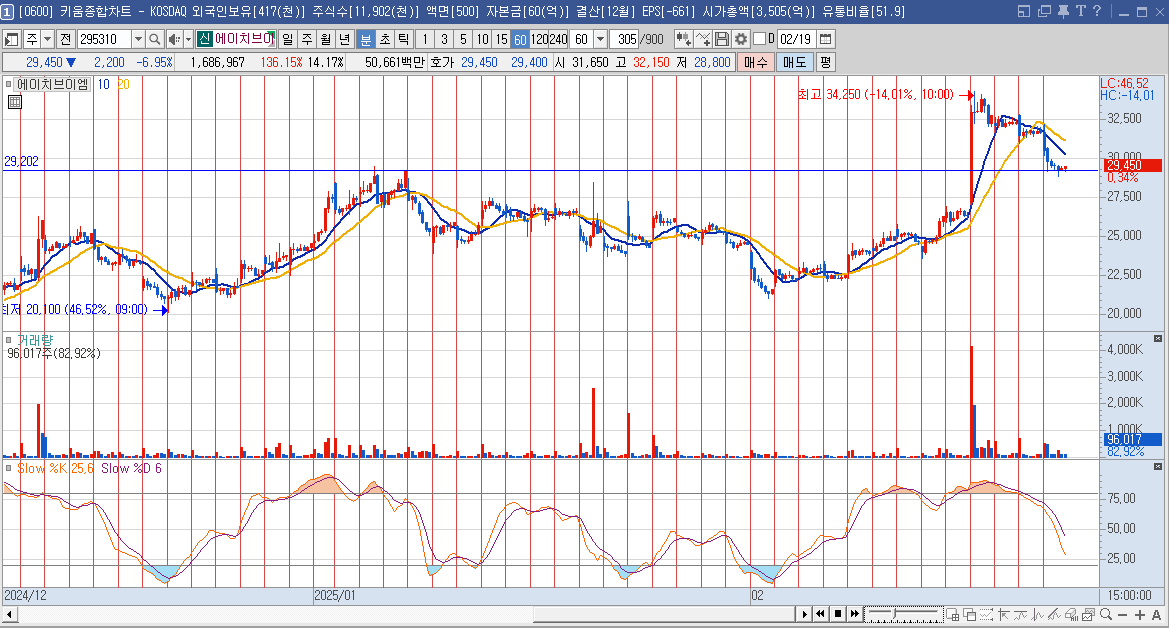Click the A auto-scale icon at bottom
The image size is (1169, 628).
pyautogui.click(x=1156, y=615)
